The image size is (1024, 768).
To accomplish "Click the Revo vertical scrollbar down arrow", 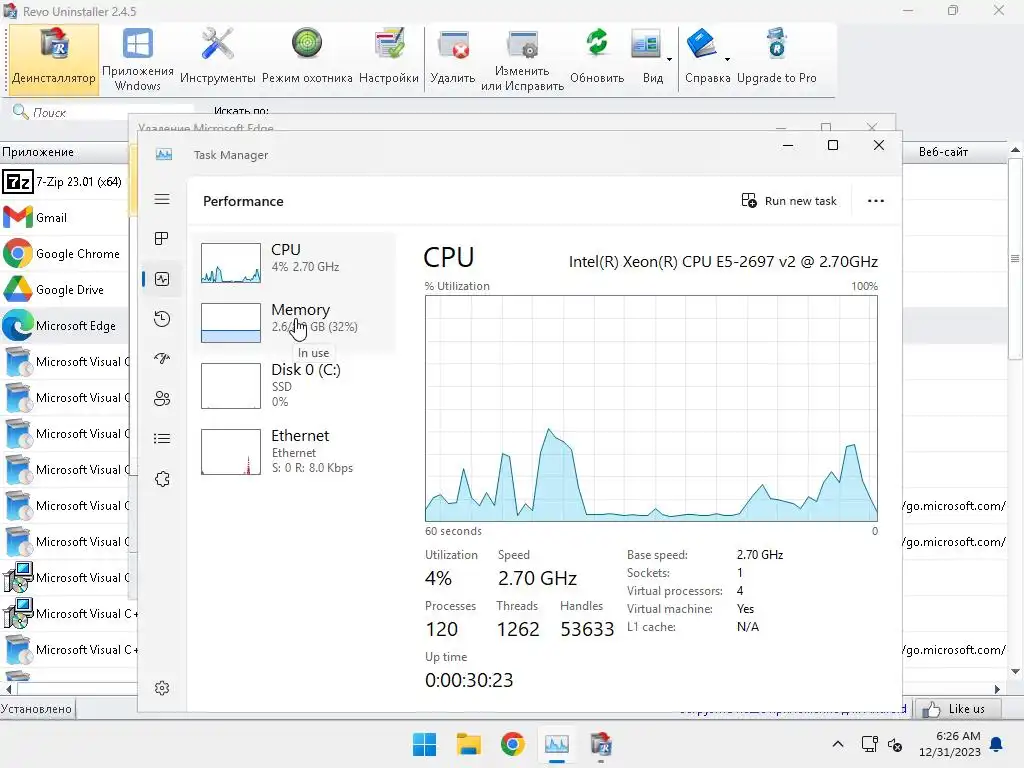I will tap(1015, 671).
